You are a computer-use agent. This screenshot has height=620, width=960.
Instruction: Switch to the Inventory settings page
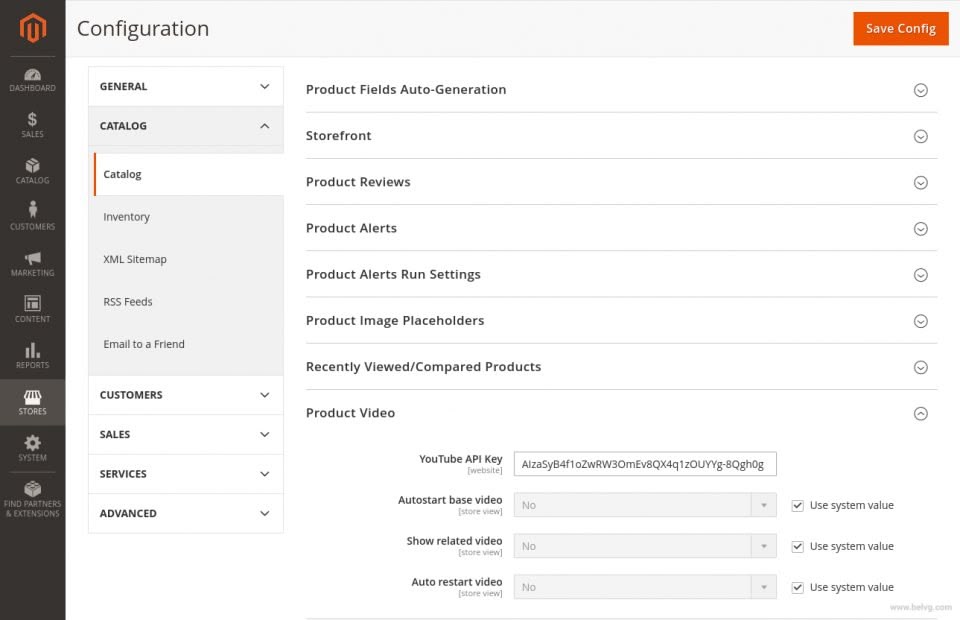(x=127, y=216)
